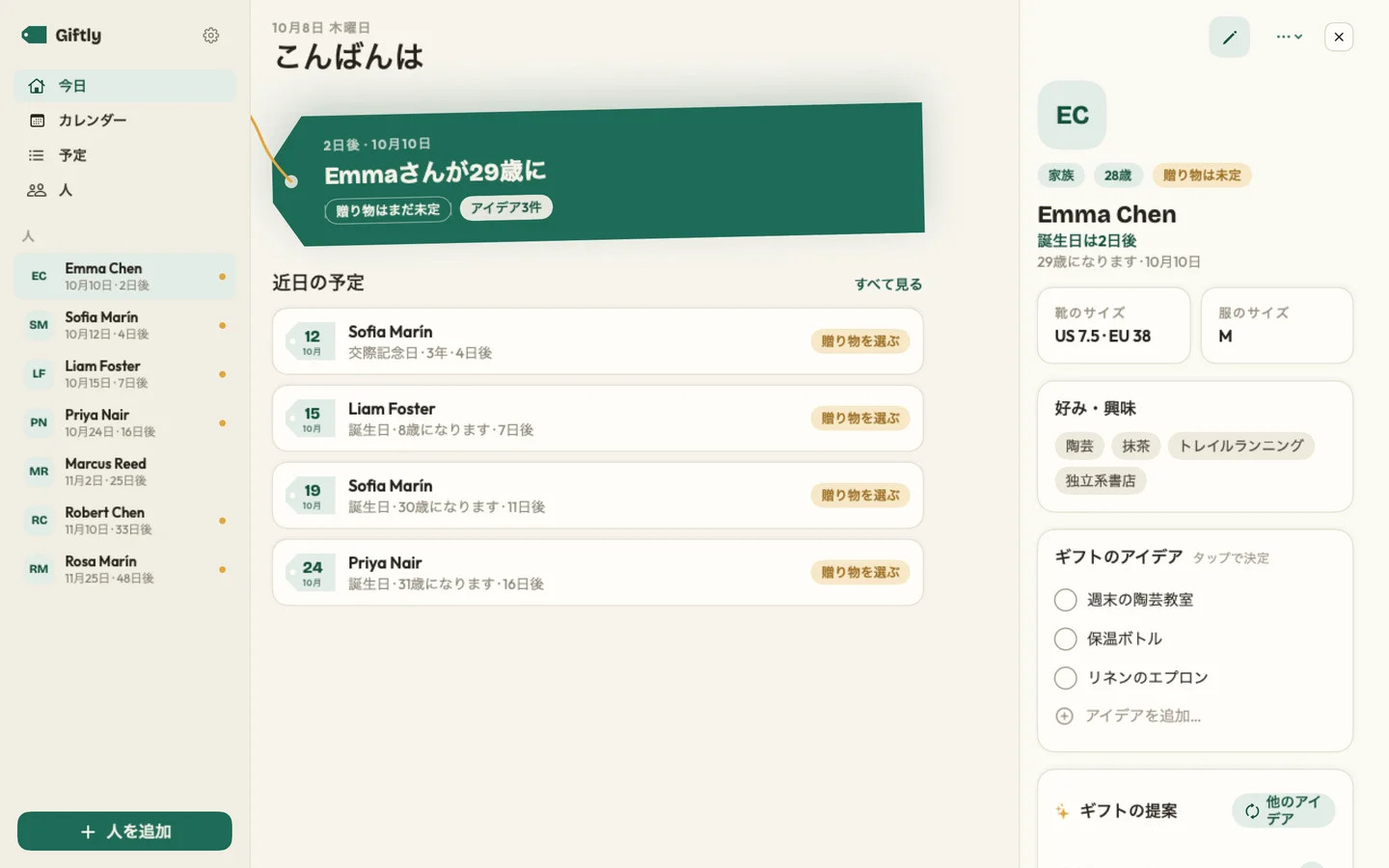Click the 抹茶 interest tag
The height and width of the screenshot is (868, 1389).
[1136, 447]
